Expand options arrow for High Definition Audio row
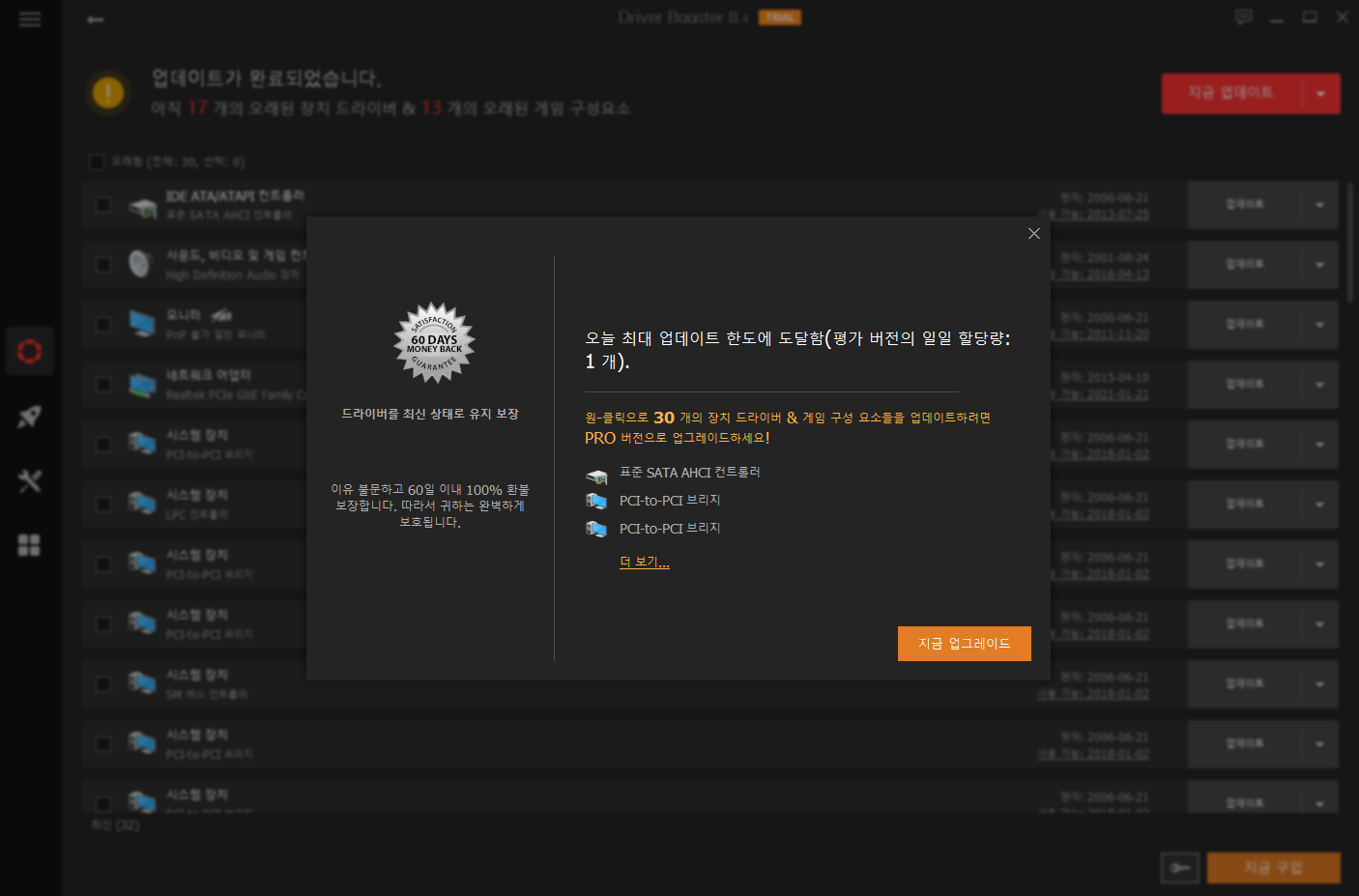The image size is (1359, 896). click(1320, 265)
